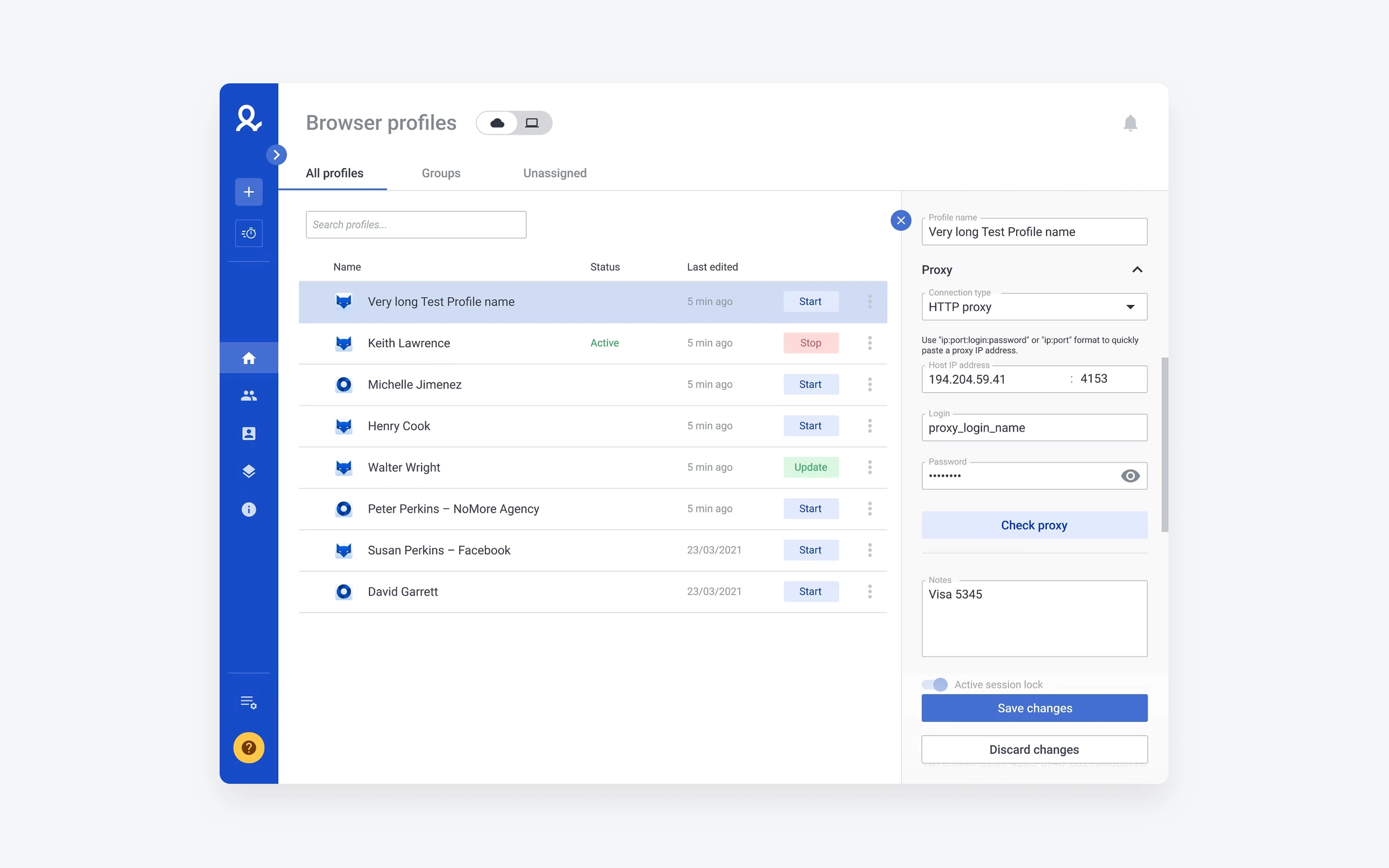Click the browser icon of Peter Perkins – NoMore Agency
Screen dimensions: 1389x868
click(343, 509)
